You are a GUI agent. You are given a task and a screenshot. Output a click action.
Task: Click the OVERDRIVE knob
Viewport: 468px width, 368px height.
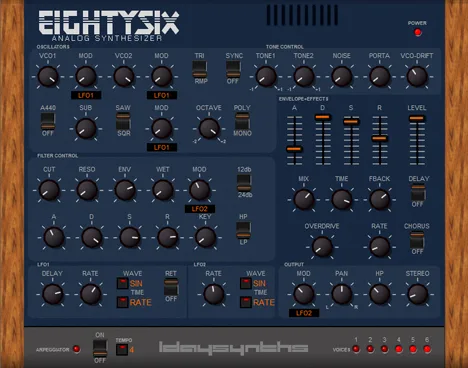(322, 247)
